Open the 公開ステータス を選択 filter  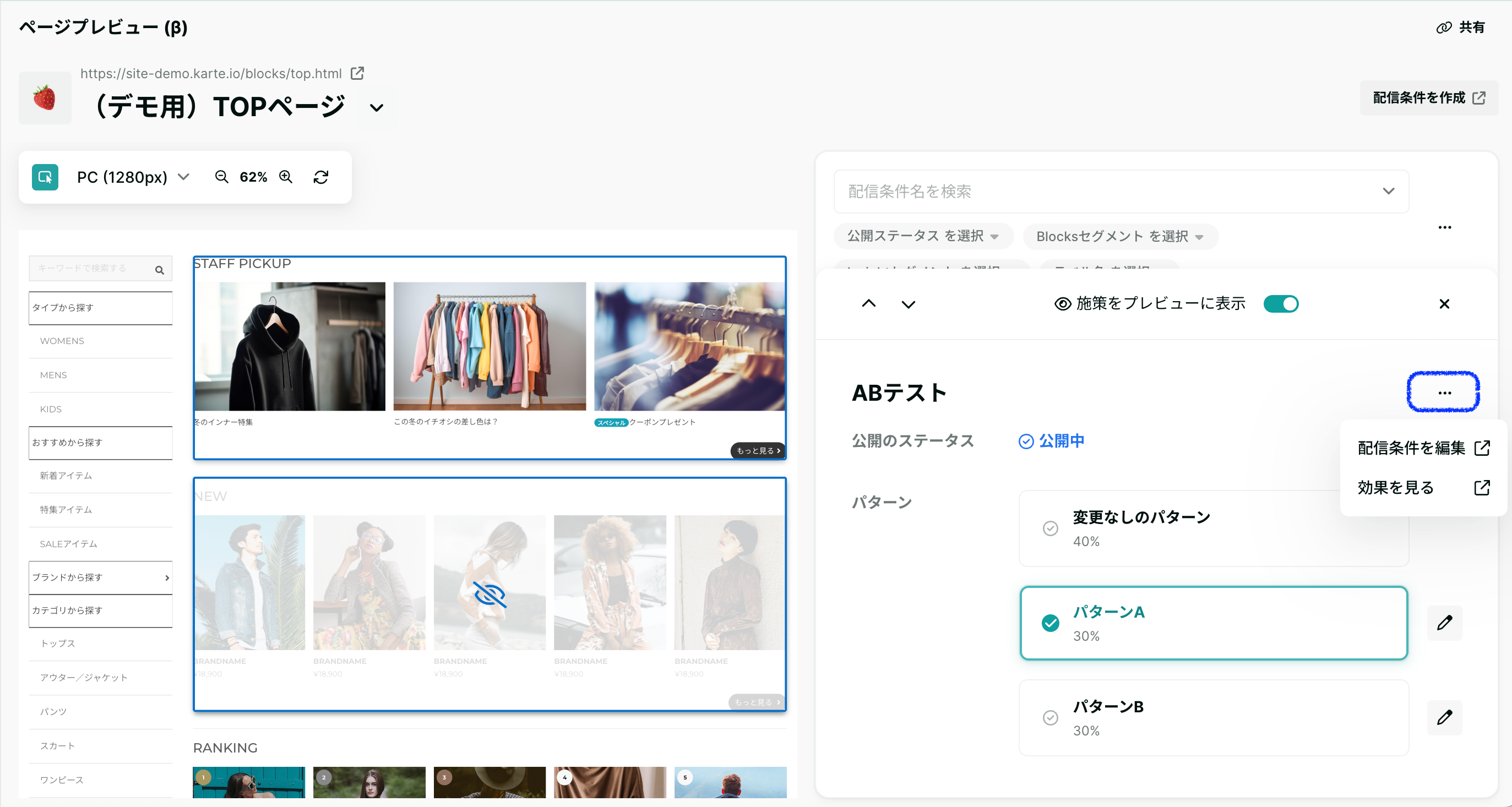click(x=923, y=236)
